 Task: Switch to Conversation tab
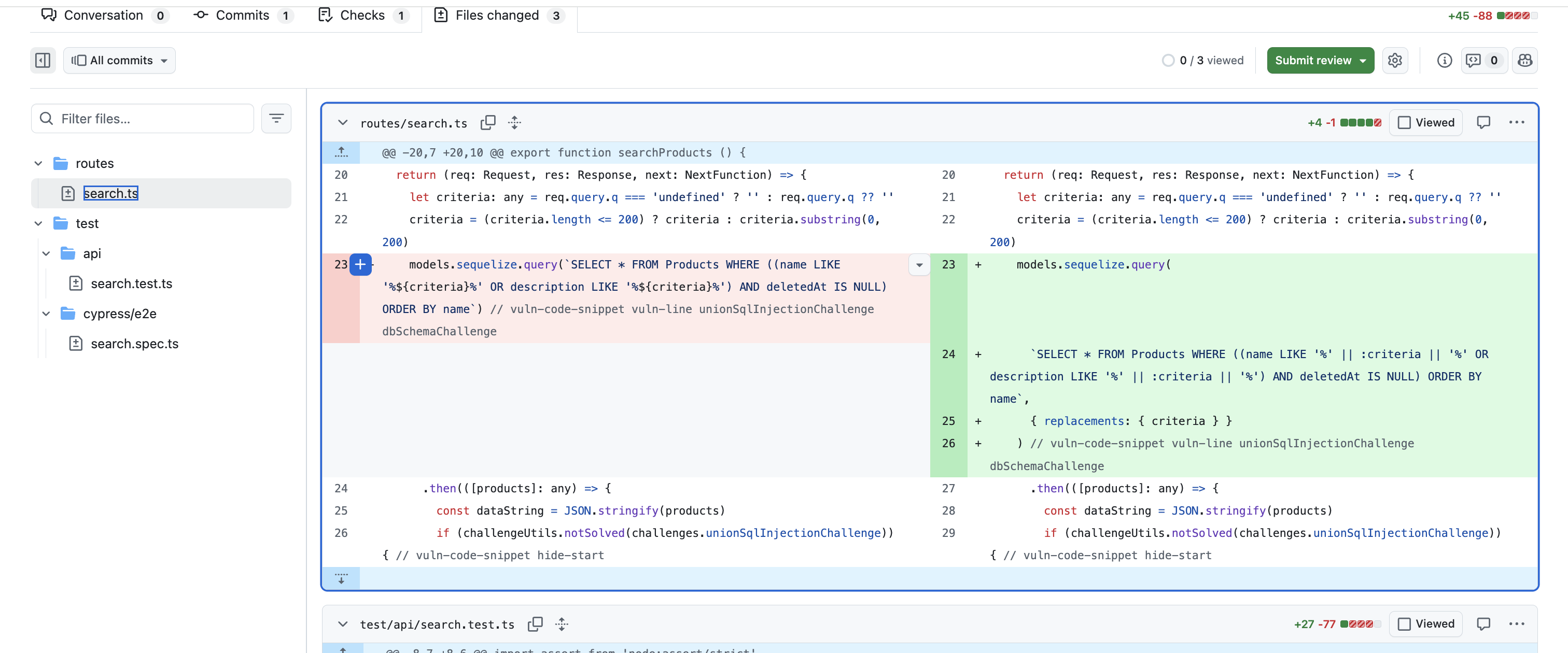[x=105, y=15]
